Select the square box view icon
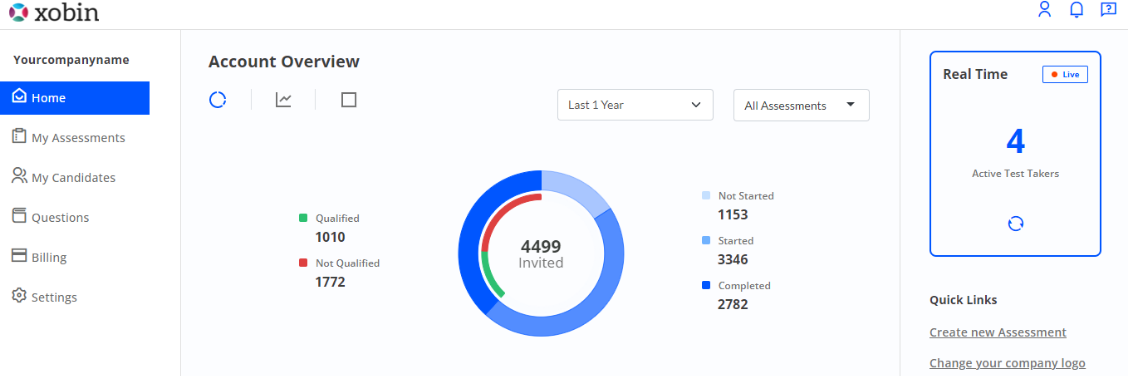 (349, 100)
